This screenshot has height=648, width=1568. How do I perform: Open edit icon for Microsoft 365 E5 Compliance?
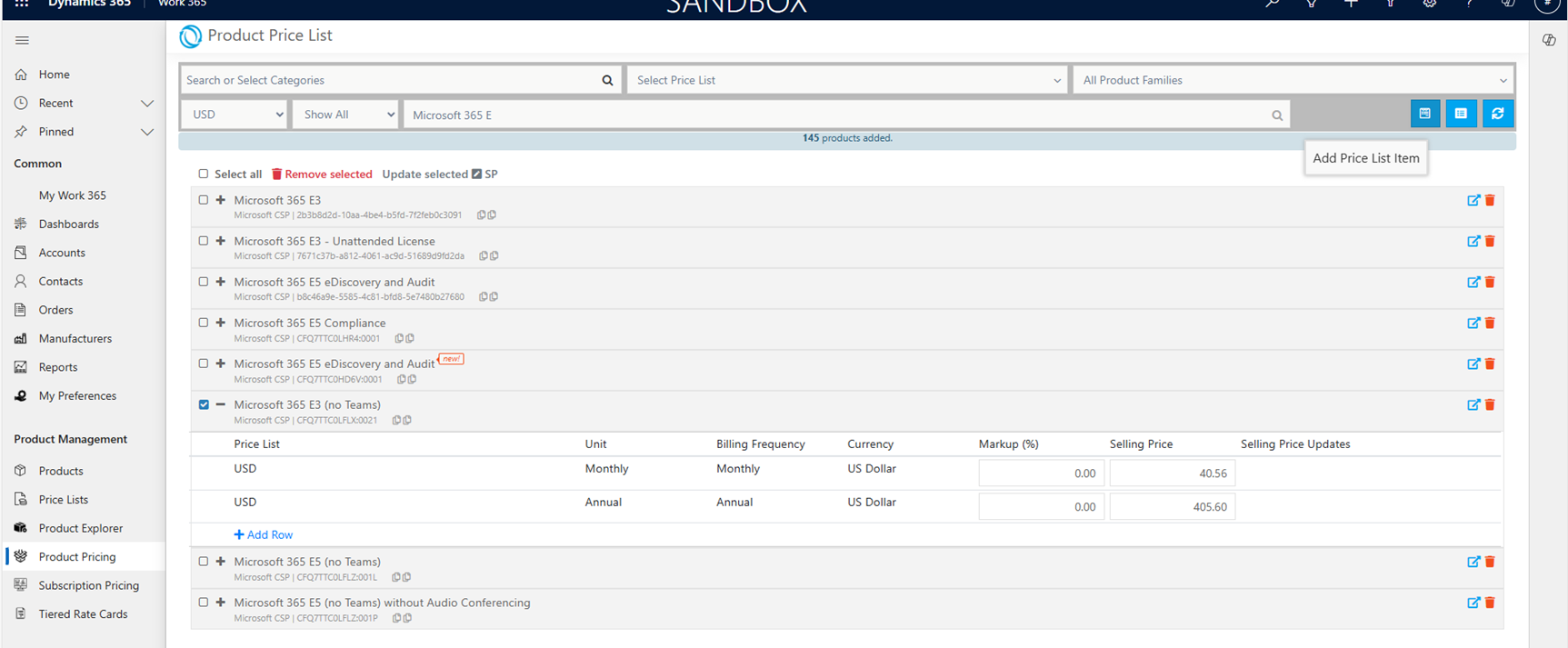pos(1473,323)
